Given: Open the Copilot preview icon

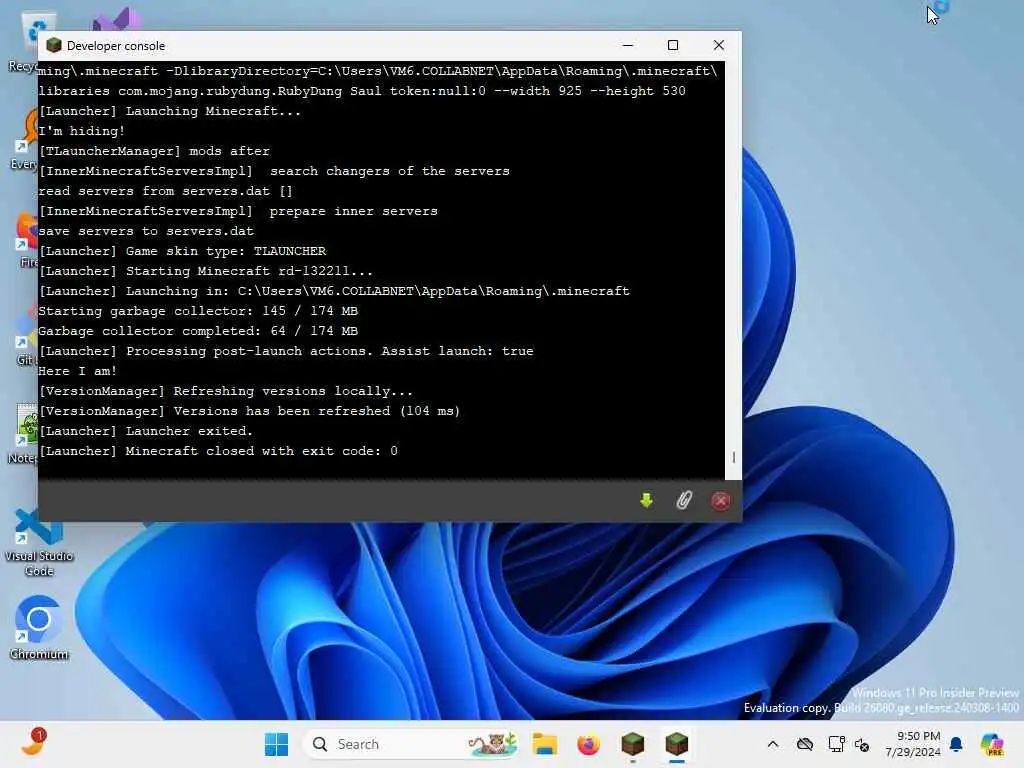Looking at the screenshot, I should pos(991,744).
